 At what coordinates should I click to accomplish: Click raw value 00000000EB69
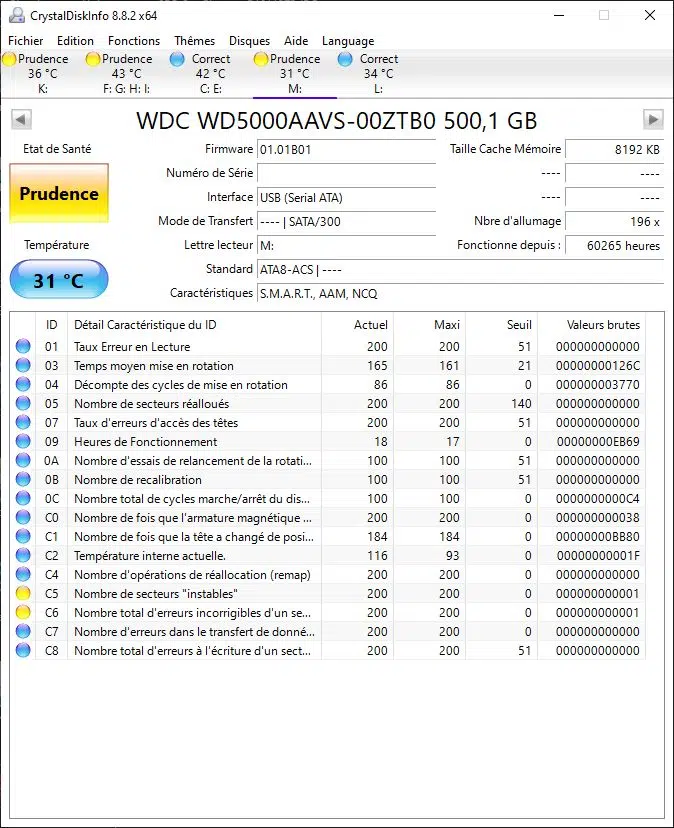[x=598, y=441]
